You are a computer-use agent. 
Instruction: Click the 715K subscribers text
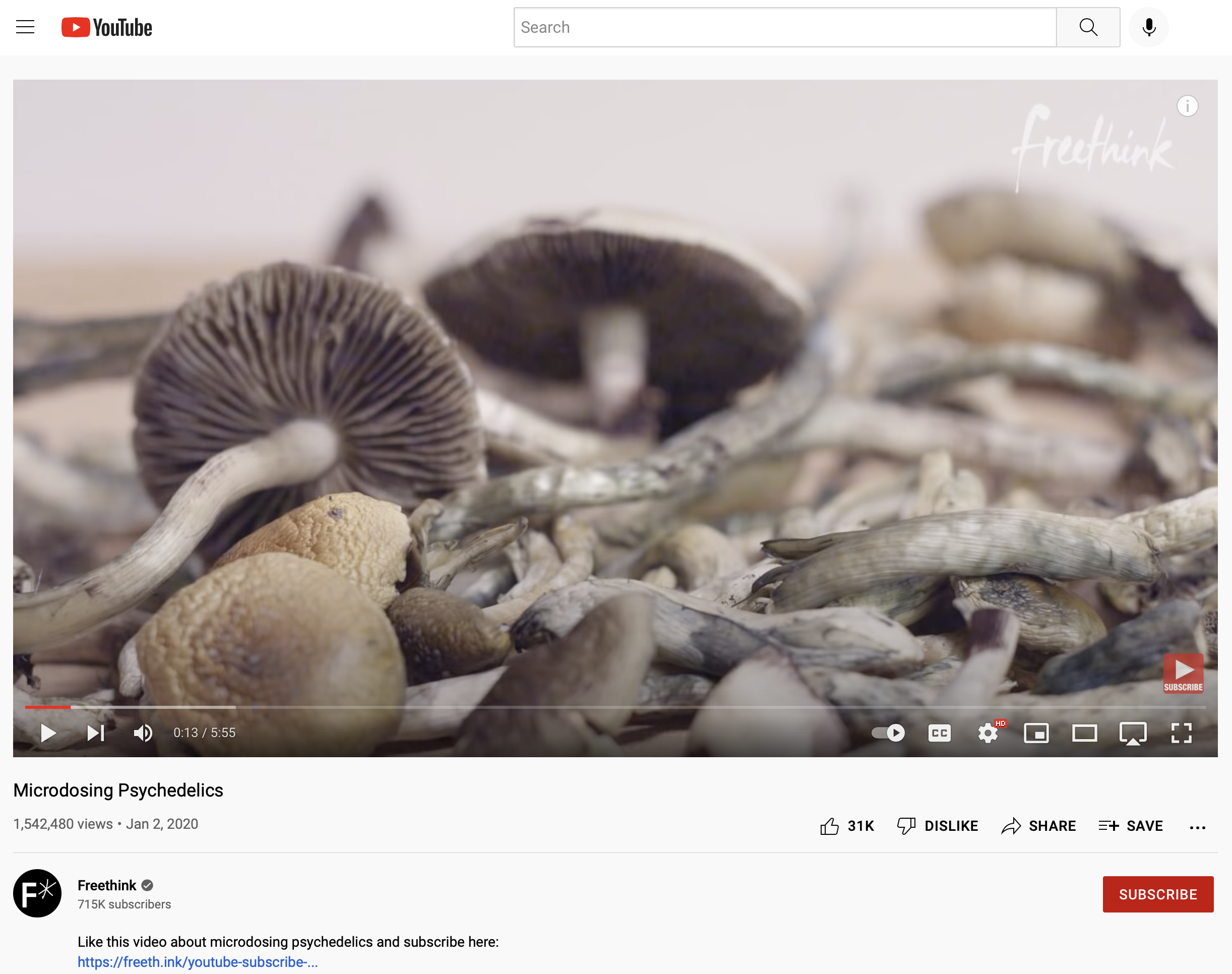pos(125,904)
